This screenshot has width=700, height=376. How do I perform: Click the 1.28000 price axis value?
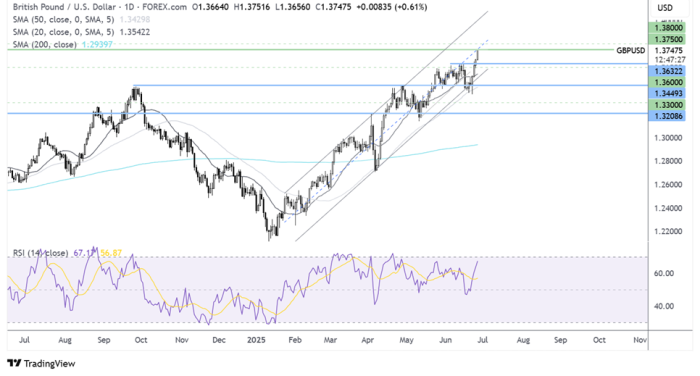tap(668, 161)
